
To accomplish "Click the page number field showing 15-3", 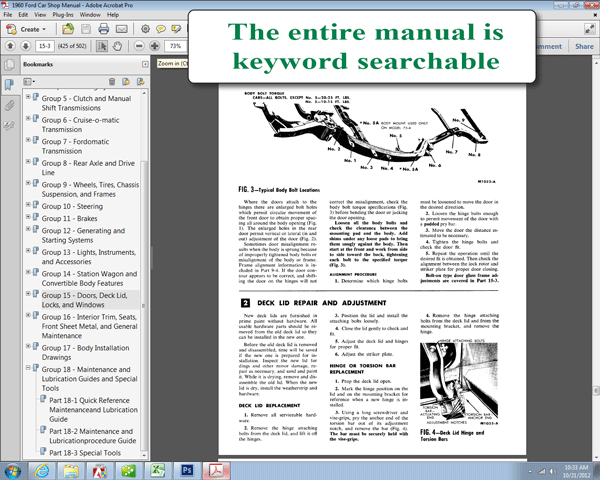I will pyautogui.click(x=44, y=46).
